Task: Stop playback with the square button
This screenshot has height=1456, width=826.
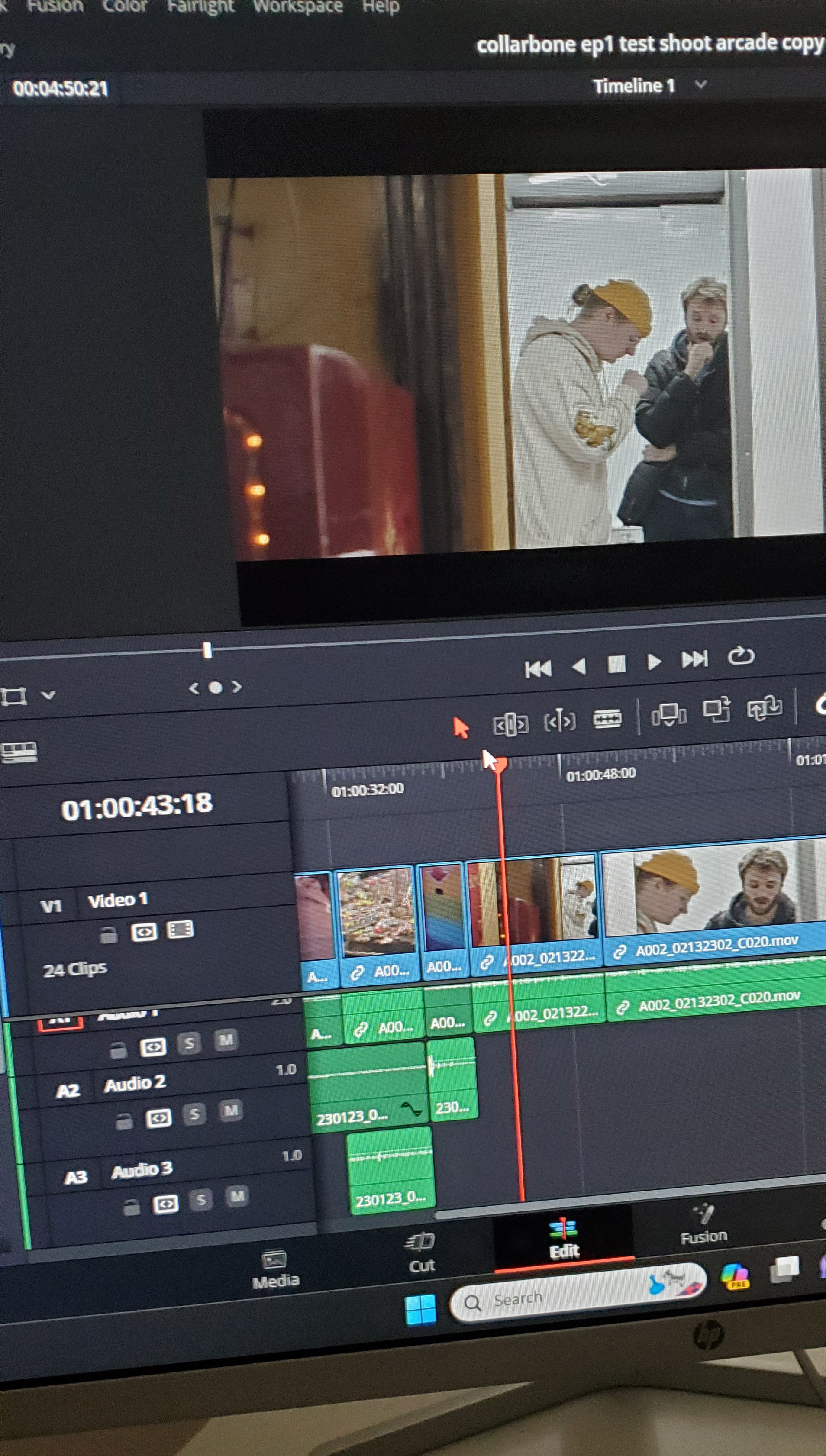Action: [616, 664]
